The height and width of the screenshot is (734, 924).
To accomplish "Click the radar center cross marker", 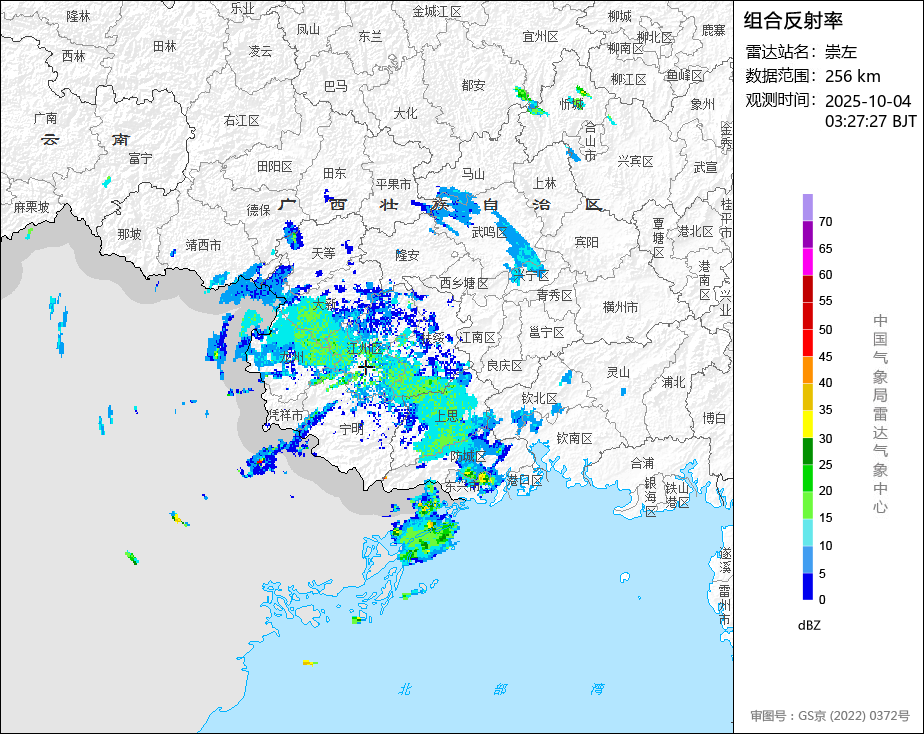I will tap(366, 368).
